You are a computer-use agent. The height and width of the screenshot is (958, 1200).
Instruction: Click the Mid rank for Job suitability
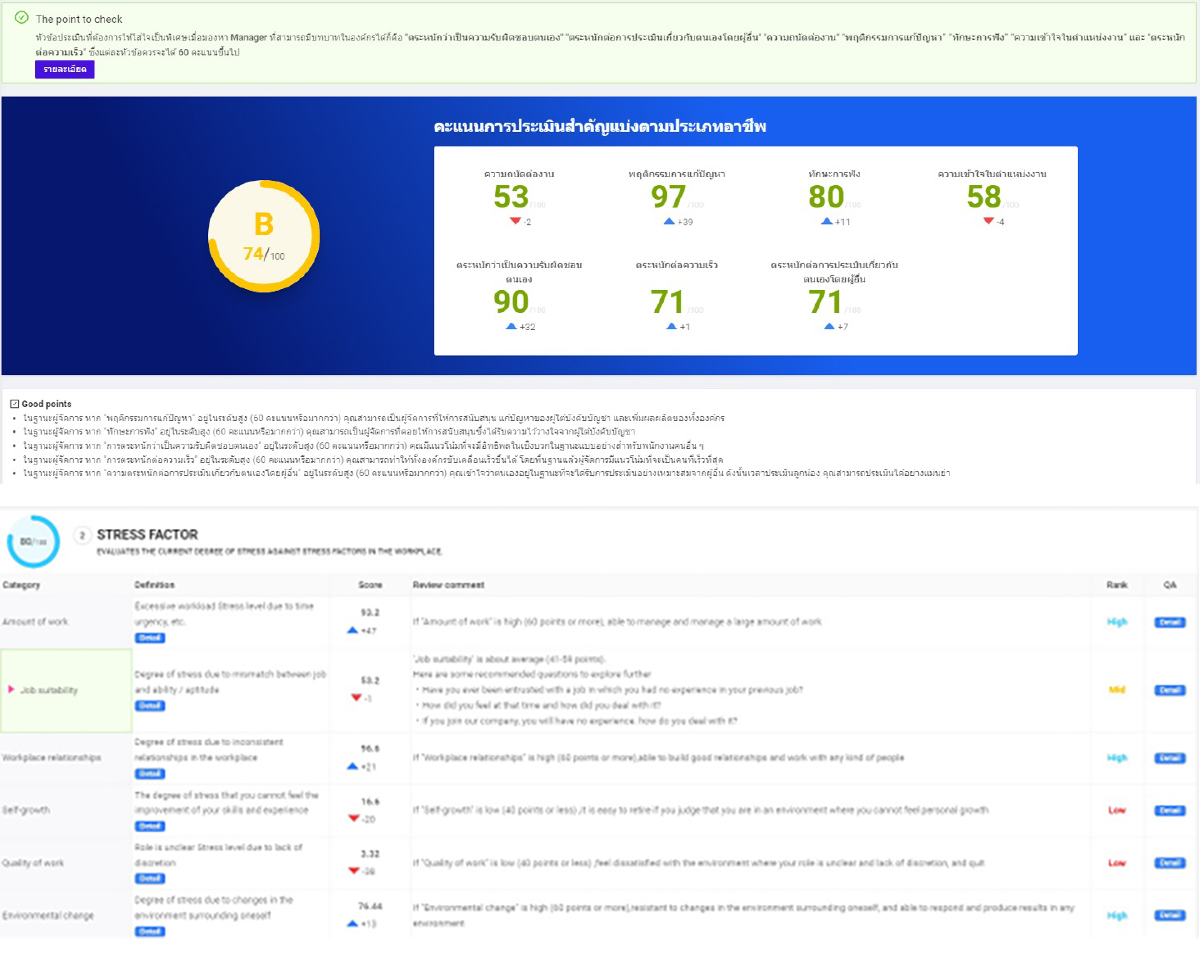point(1117,690)
